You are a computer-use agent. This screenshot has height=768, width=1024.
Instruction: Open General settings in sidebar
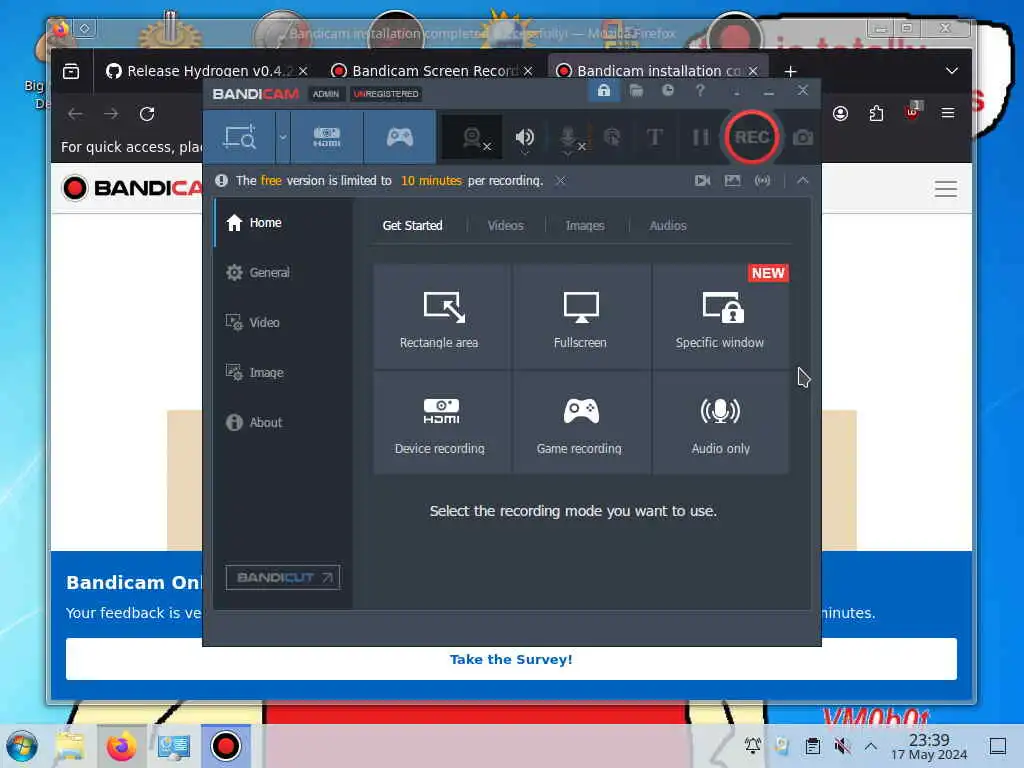[283, 272]
